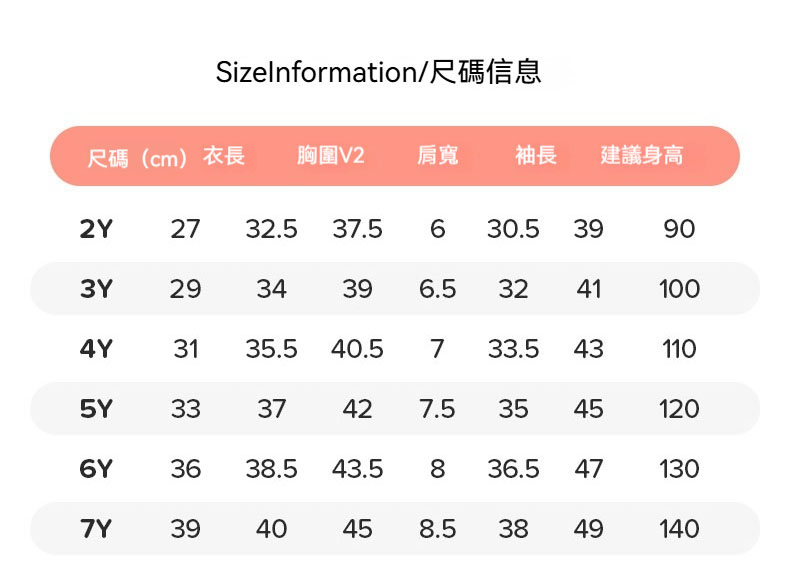790x578 pixels.
Task: Select the 7Y size row label
Action: point(96,529)
